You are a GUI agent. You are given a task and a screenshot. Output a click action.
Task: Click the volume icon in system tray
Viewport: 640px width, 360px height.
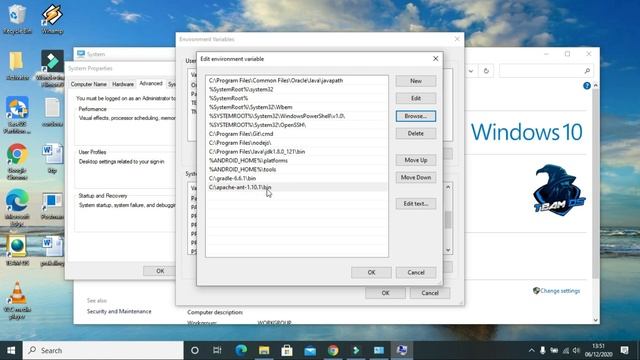coord(576,350)
